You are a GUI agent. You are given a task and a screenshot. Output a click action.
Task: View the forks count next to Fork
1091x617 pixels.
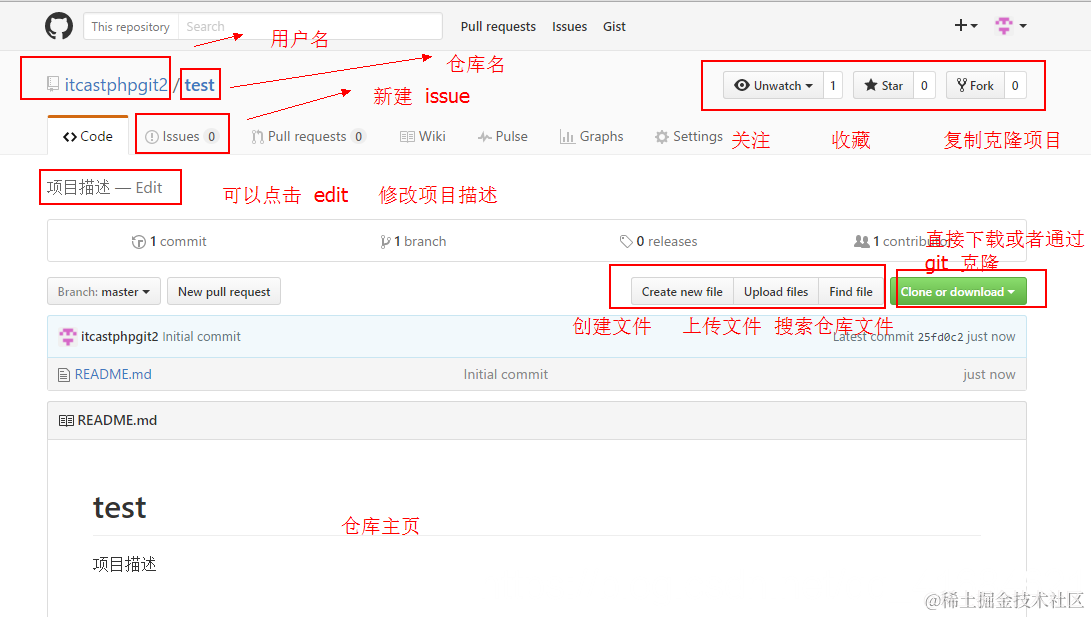(x=1015, y=86)
